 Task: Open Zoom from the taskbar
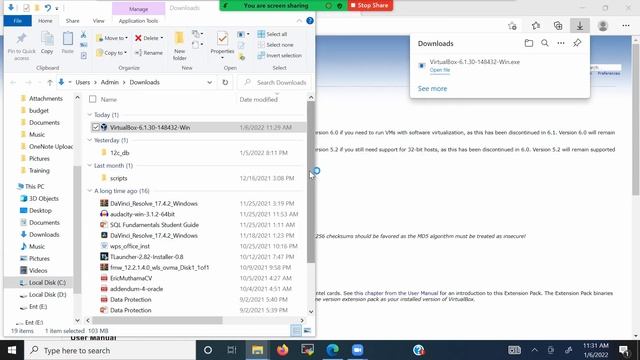[x=358, y=350]
